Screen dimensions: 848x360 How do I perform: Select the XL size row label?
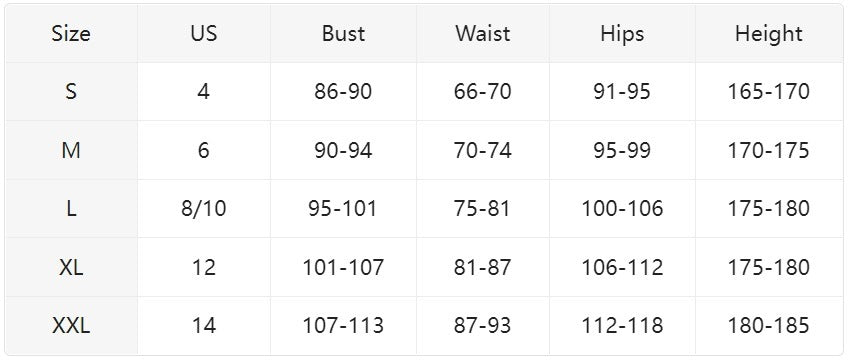71,267
